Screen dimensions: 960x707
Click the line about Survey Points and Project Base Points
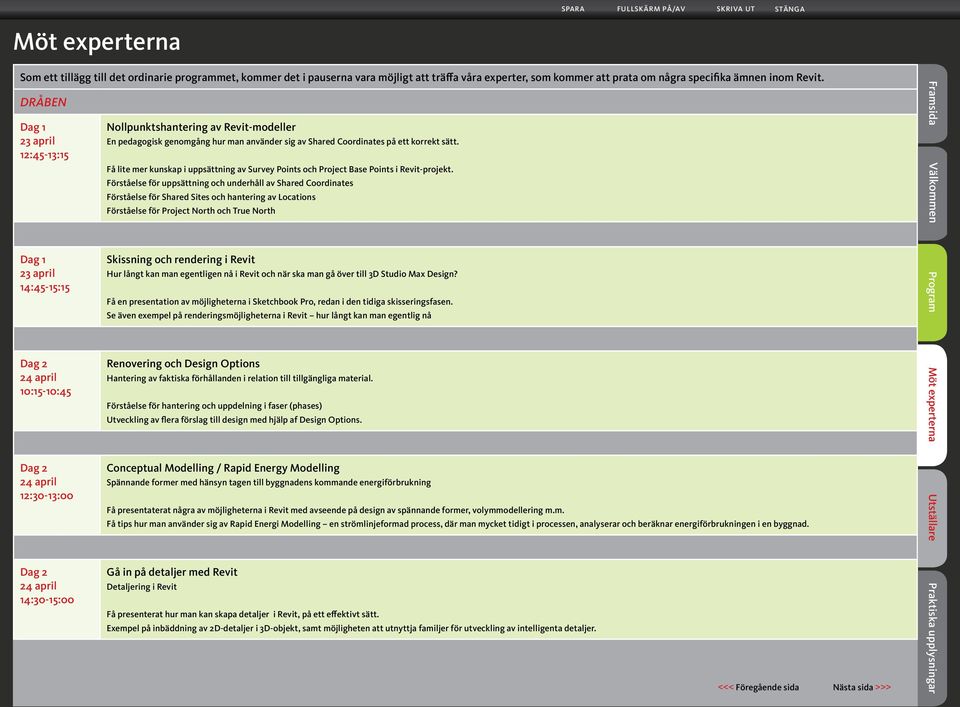pyautogui.click(x=280, y=170)
